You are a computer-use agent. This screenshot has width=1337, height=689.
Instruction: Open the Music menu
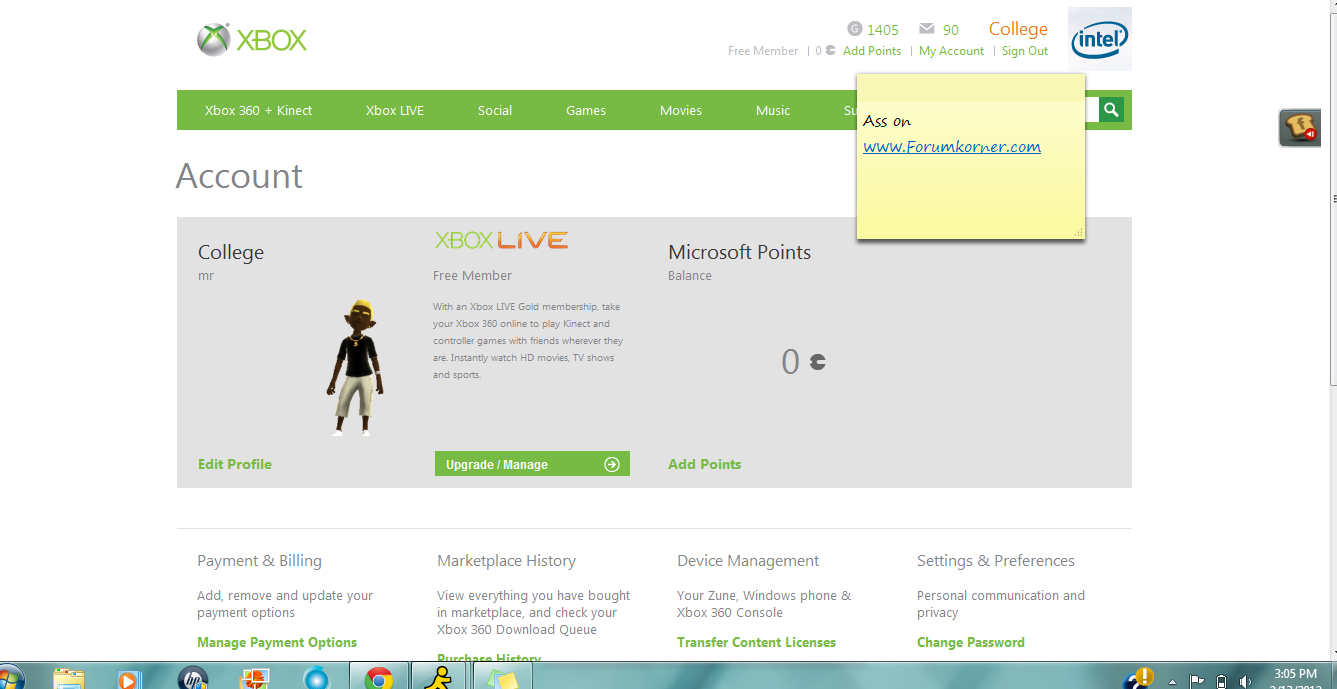(773, 110)
